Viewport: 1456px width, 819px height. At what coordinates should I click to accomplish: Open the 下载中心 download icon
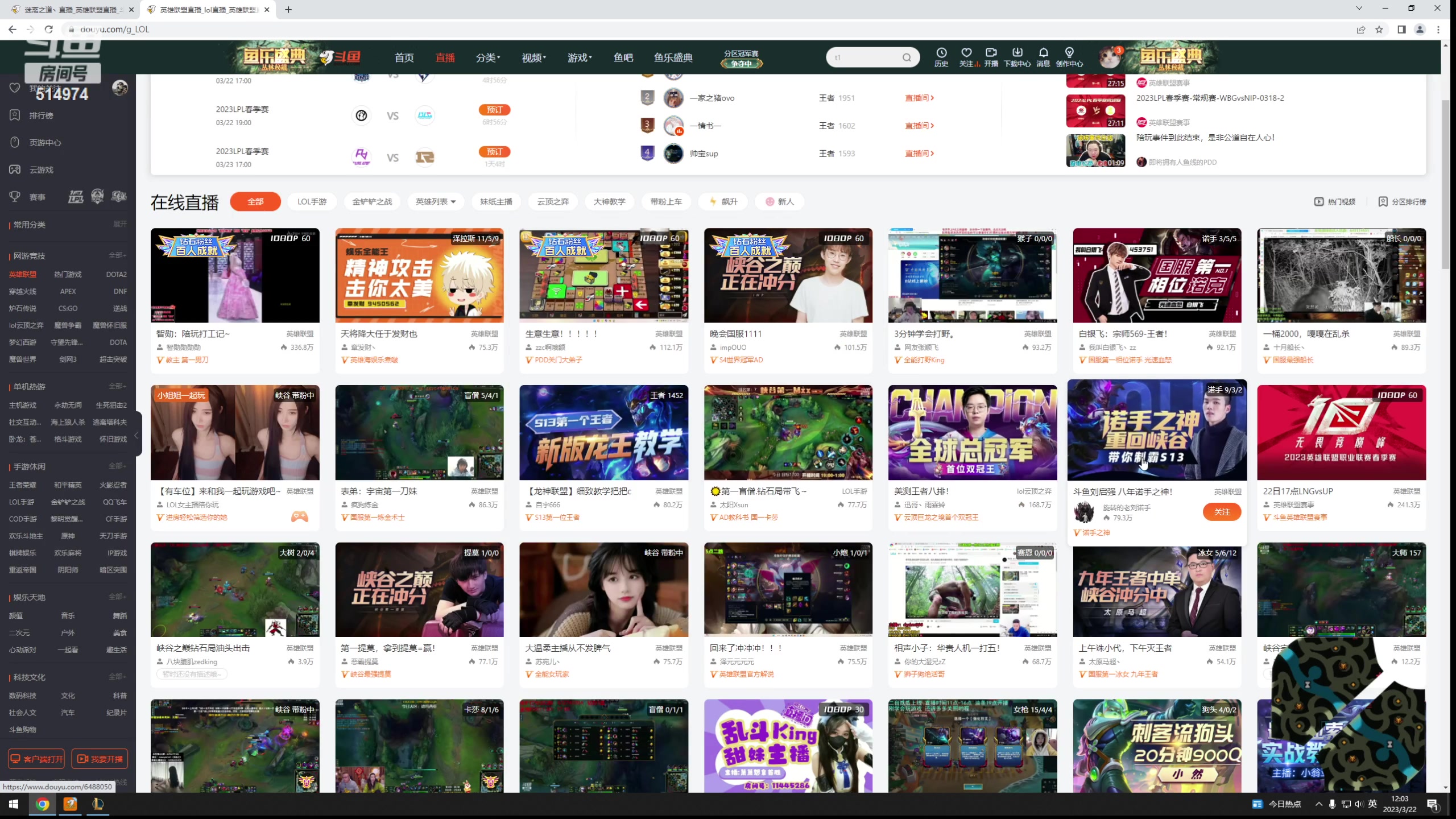click(x=1017, y=53)
